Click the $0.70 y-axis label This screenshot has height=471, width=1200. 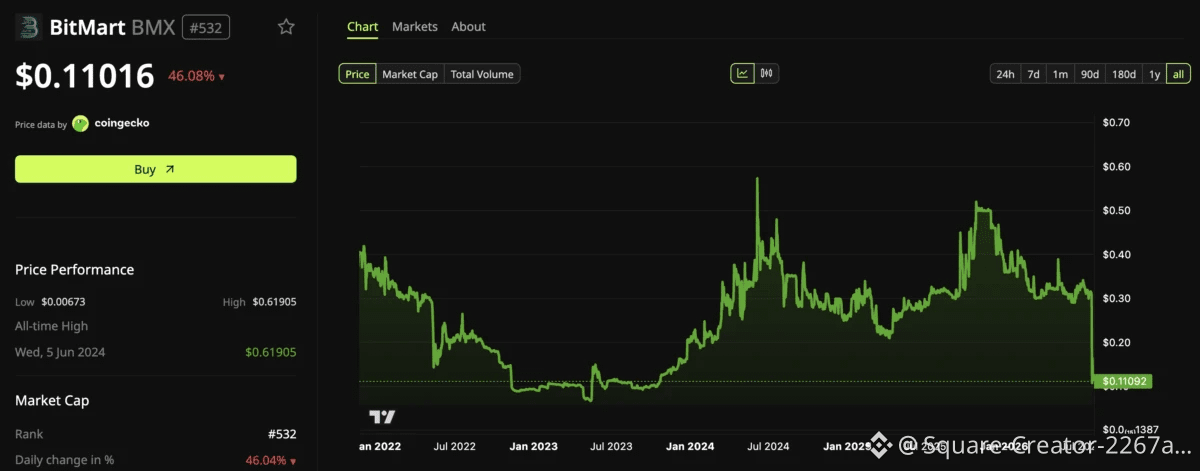coord(1116,123)
